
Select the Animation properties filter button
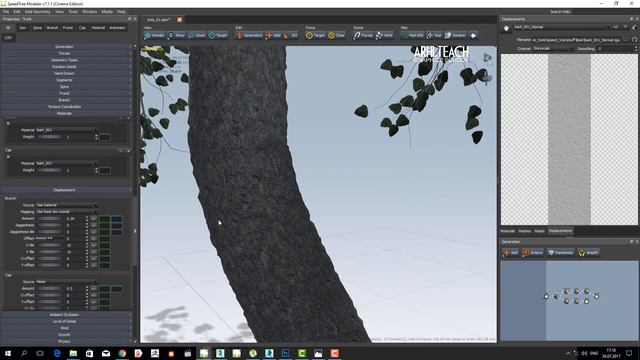[x=117, y=28]
